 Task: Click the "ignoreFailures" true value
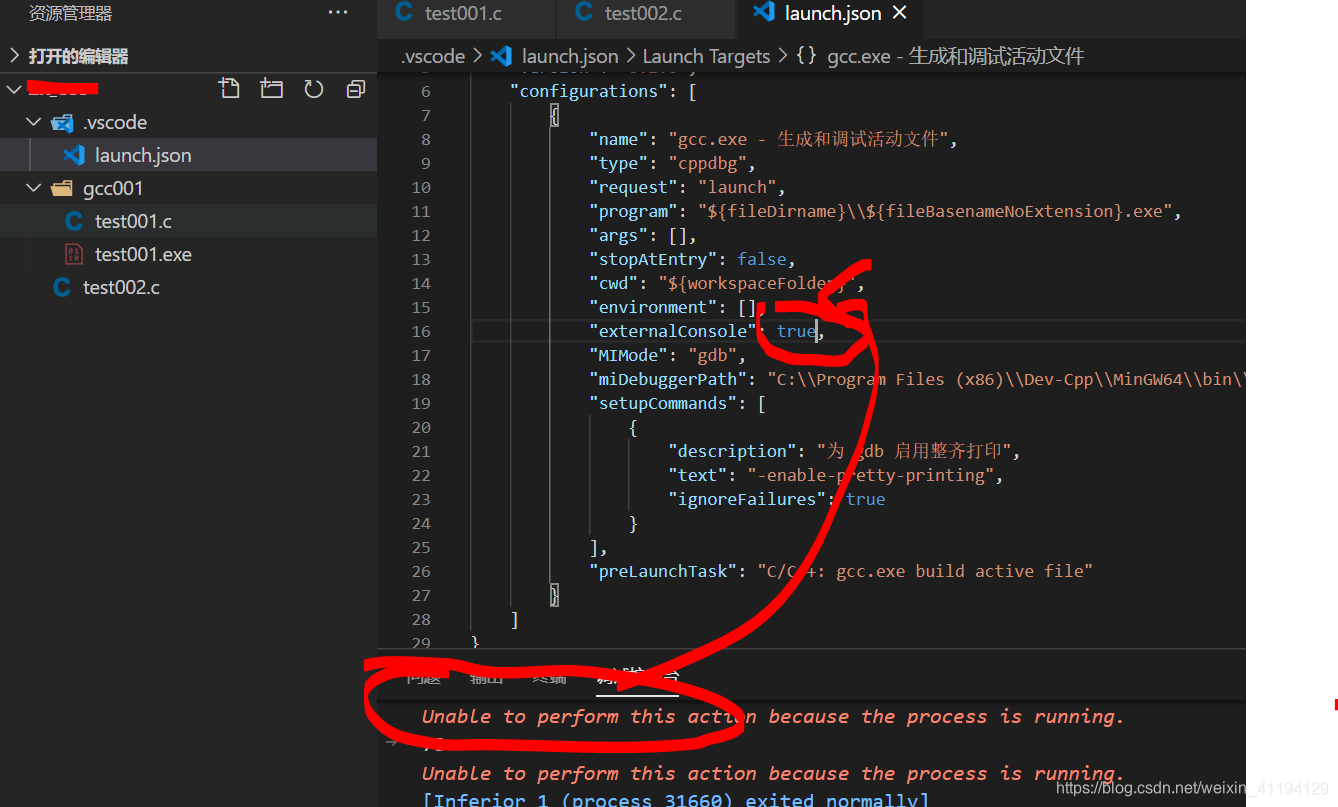[866, 499]
